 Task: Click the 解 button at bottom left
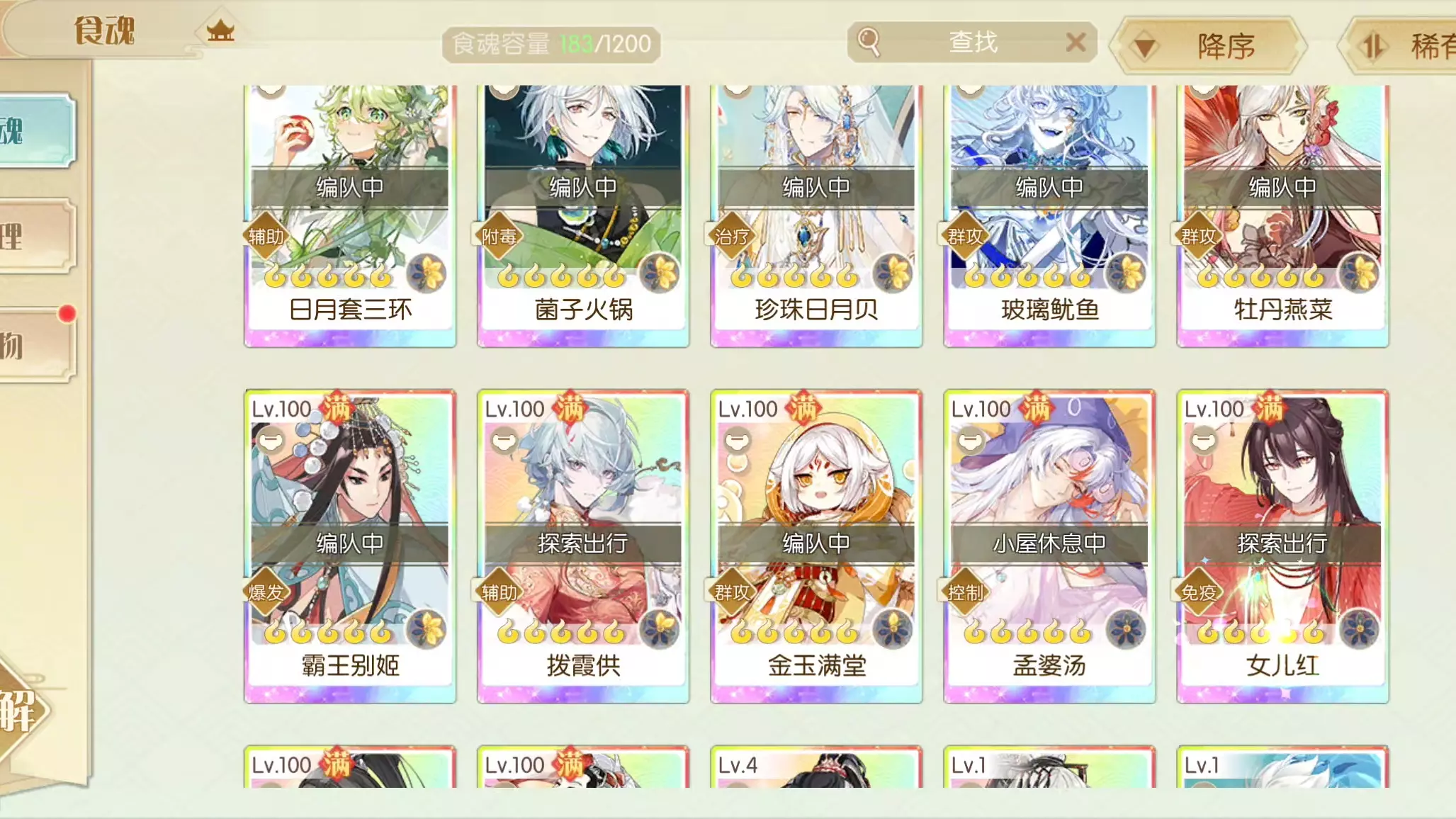(21, 711)
